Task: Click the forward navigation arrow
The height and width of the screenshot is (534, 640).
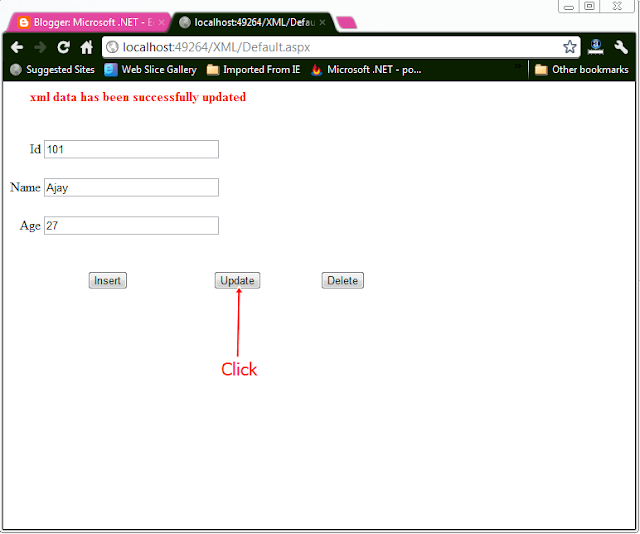Action: [40, 47]
